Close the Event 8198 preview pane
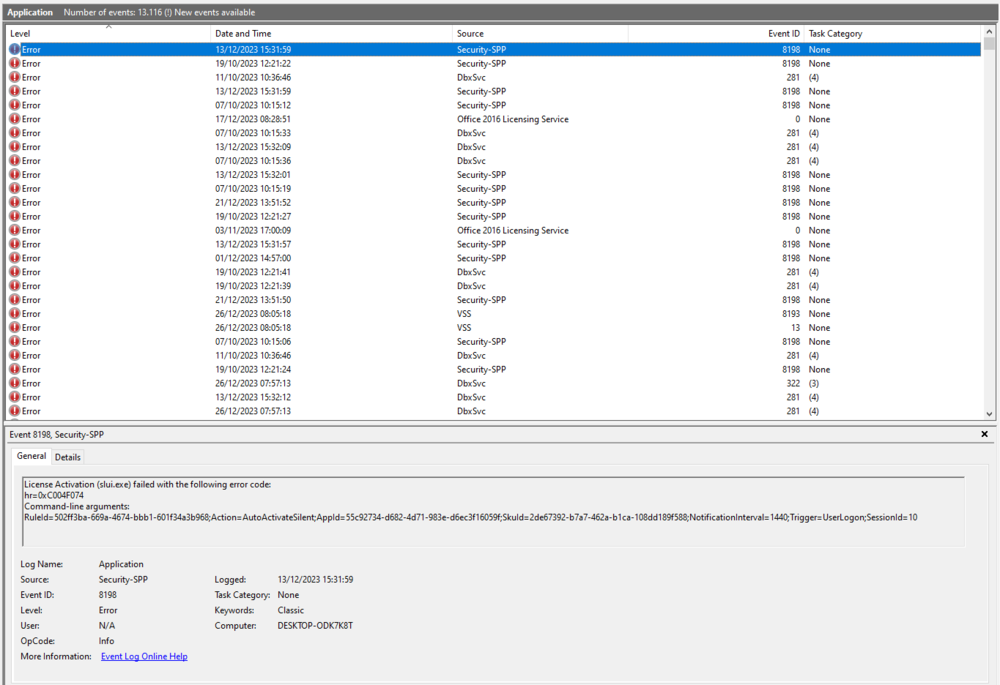 (x=984, y=435)
